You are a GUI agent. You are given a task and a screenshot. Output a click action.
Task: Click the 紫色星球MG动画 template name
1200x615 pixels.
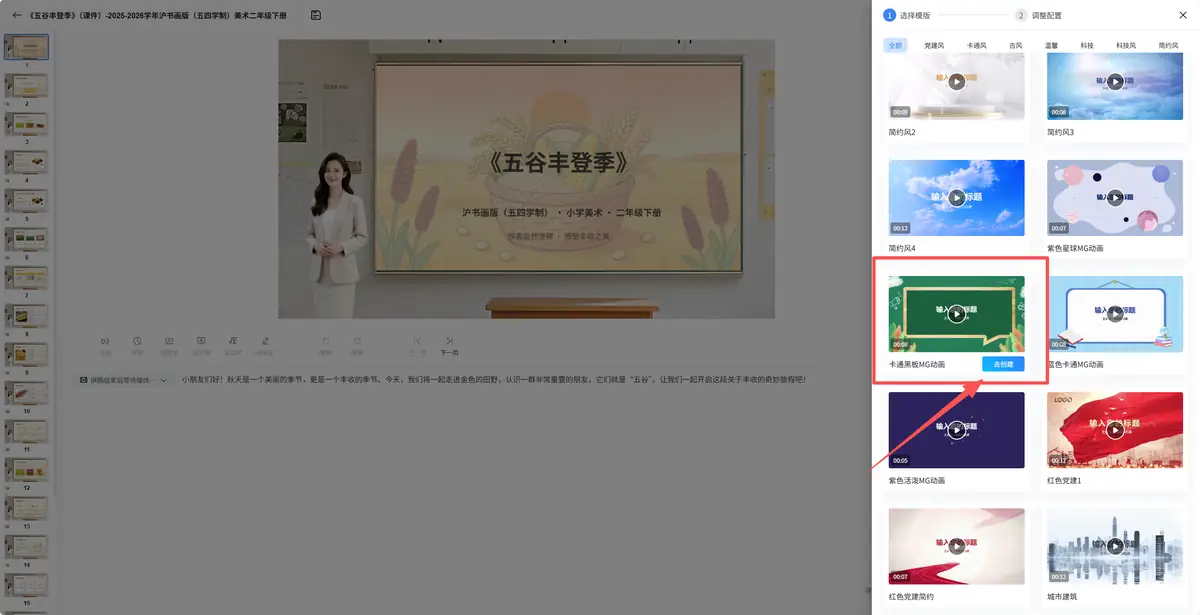coord(1075,248)
